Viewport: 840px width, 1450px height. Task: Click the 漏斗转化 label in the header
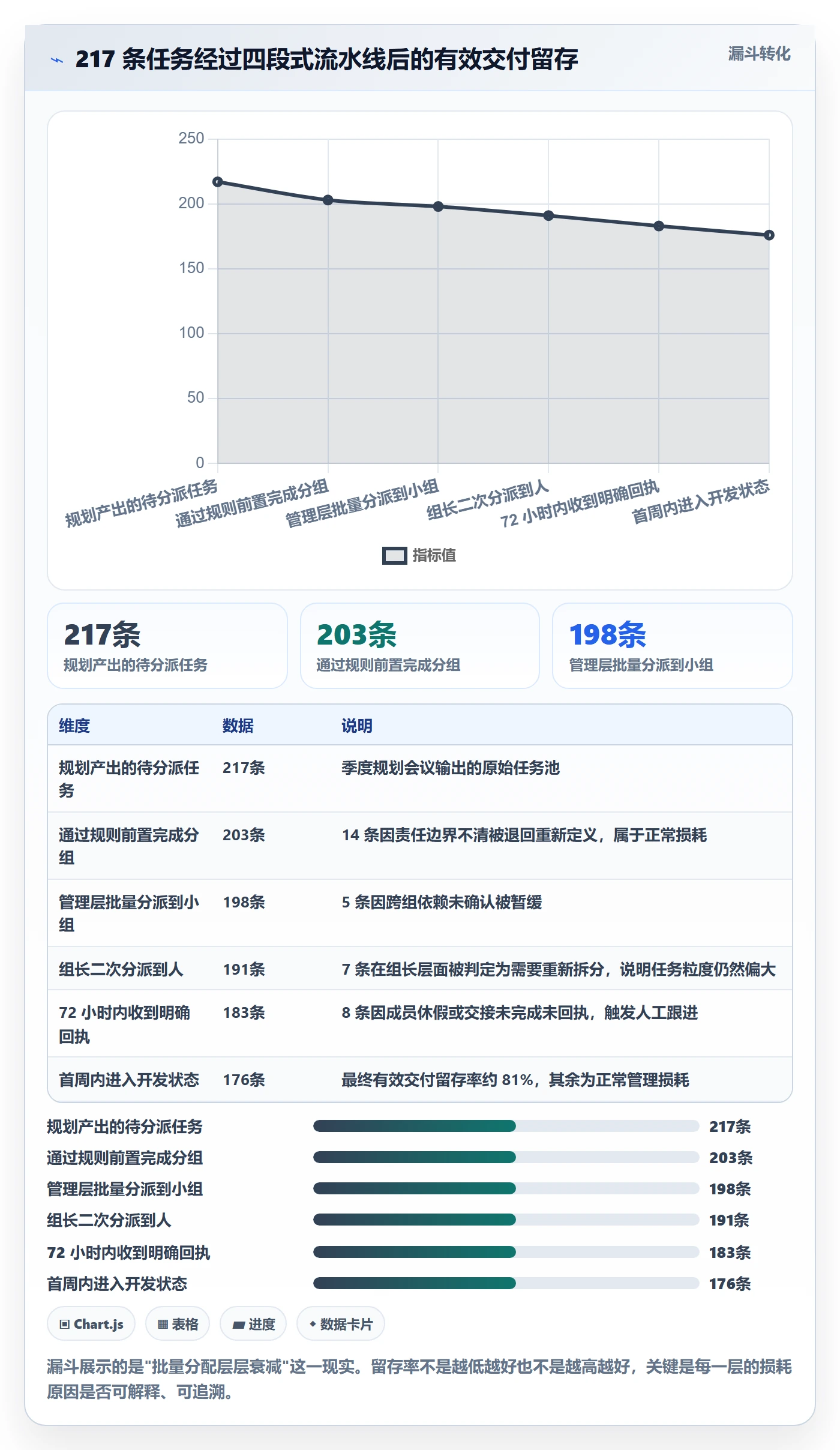[759, 54]
